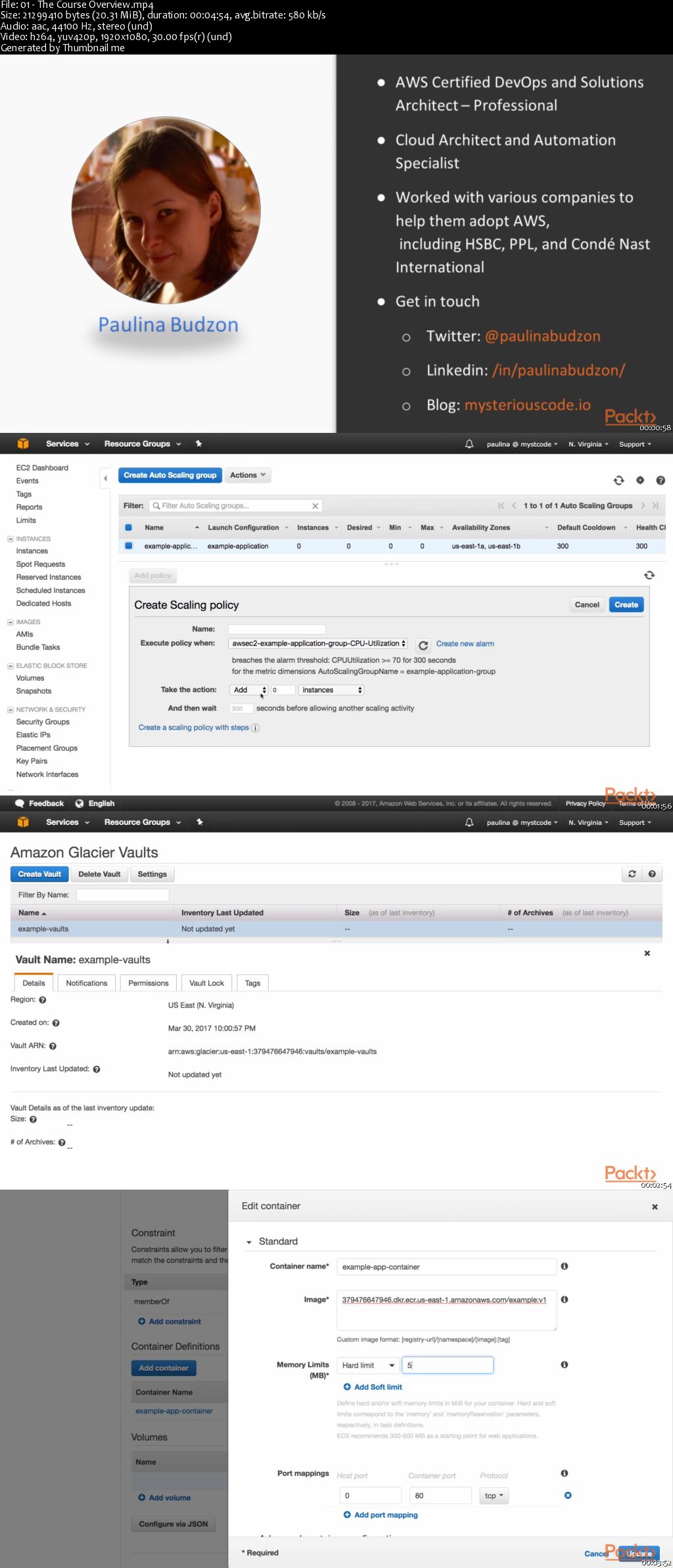The height and width of the screenshot is (1568, 673).
Task: Click the pin icon in EC2 console header
Action: tap(198, 443)
